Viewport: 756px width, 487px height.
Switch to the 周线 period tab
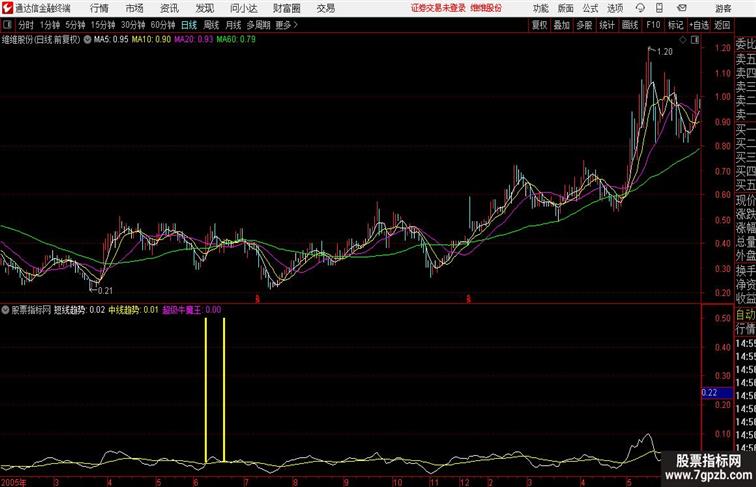tap(211, 25)
